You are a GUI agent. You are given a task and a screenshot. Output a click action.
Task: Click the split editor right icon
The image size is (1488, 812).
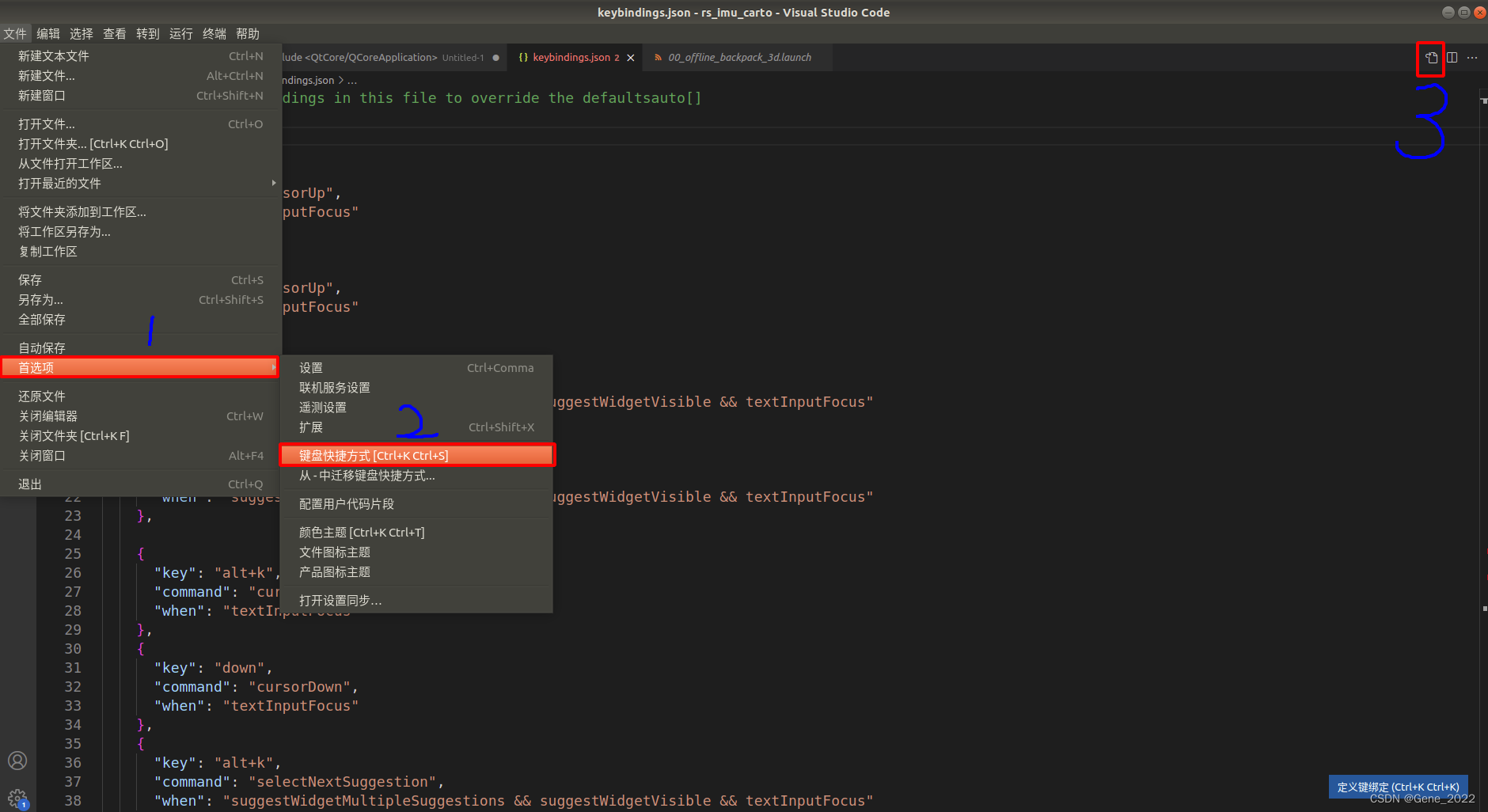(1452, 58)
